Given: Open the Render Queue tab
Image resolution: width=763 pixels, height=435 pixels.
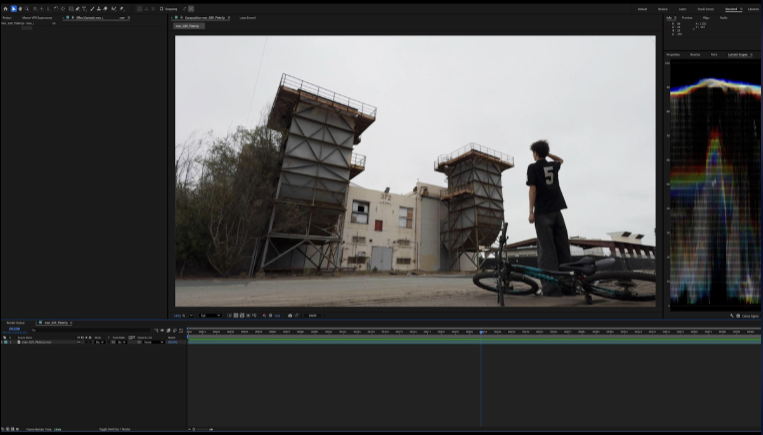Looking at the screenshot, I should click(16, 323).
